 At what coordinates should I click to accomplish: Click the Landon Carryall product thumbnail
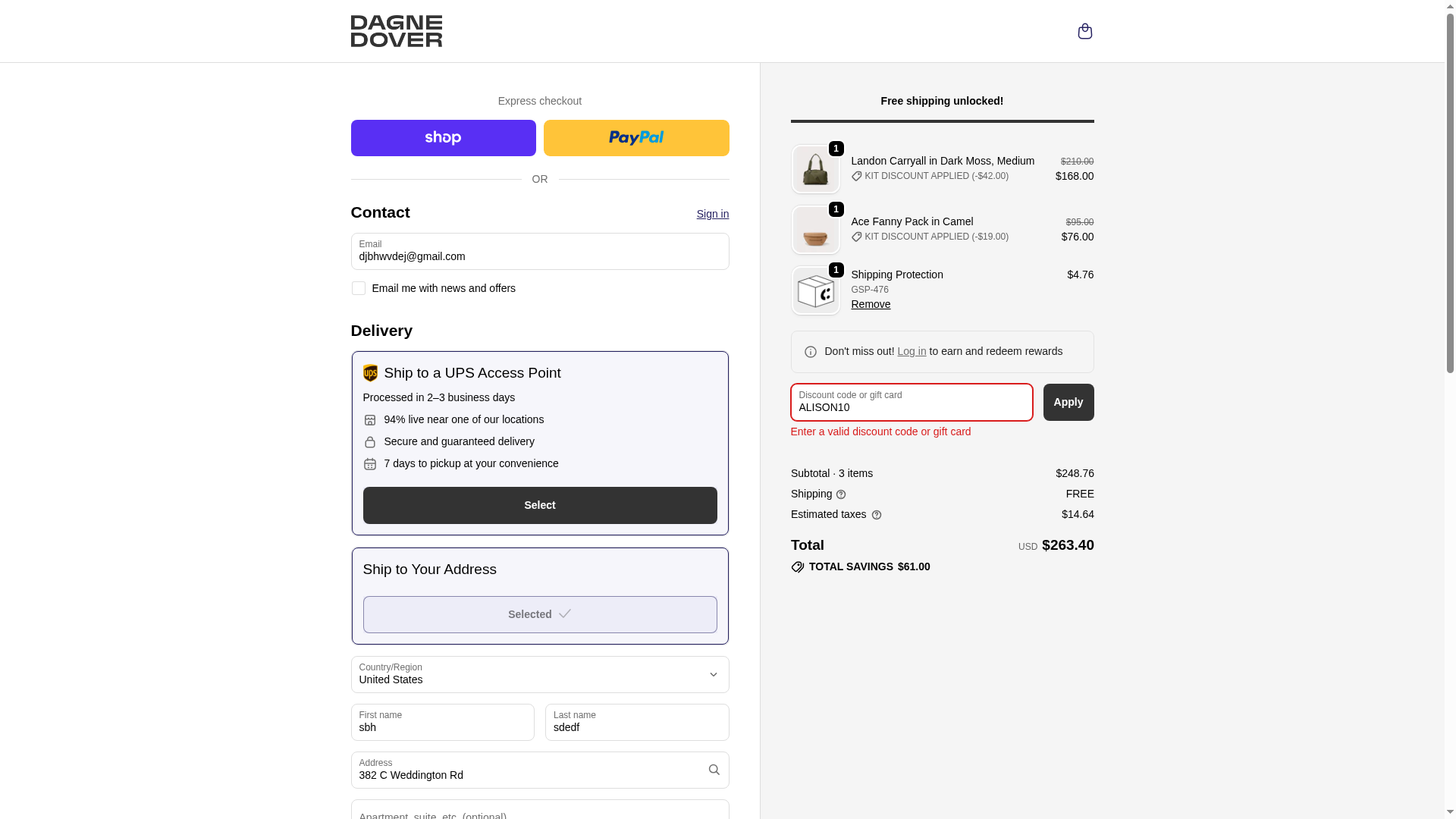point(815,169)
